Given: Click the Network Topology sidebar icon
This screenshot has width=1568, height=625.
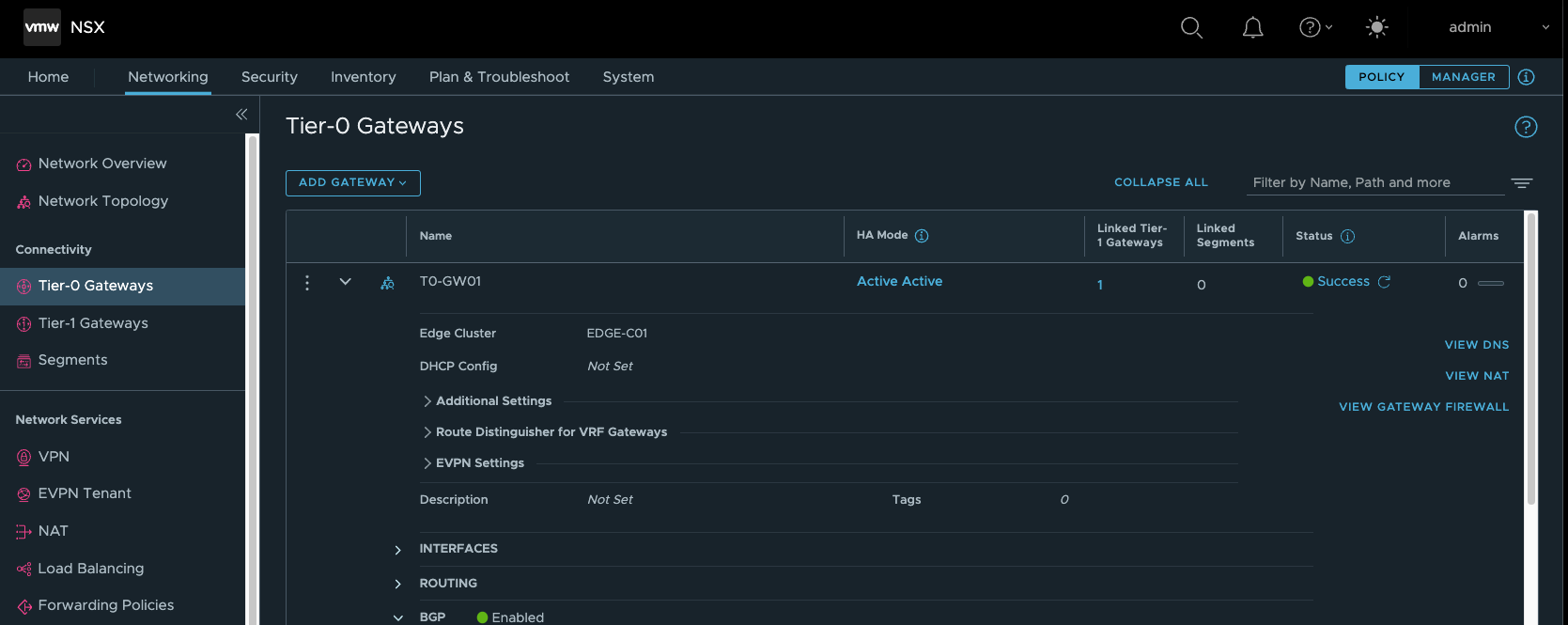Looking at the screenshot, I should [x=23, y=202].
